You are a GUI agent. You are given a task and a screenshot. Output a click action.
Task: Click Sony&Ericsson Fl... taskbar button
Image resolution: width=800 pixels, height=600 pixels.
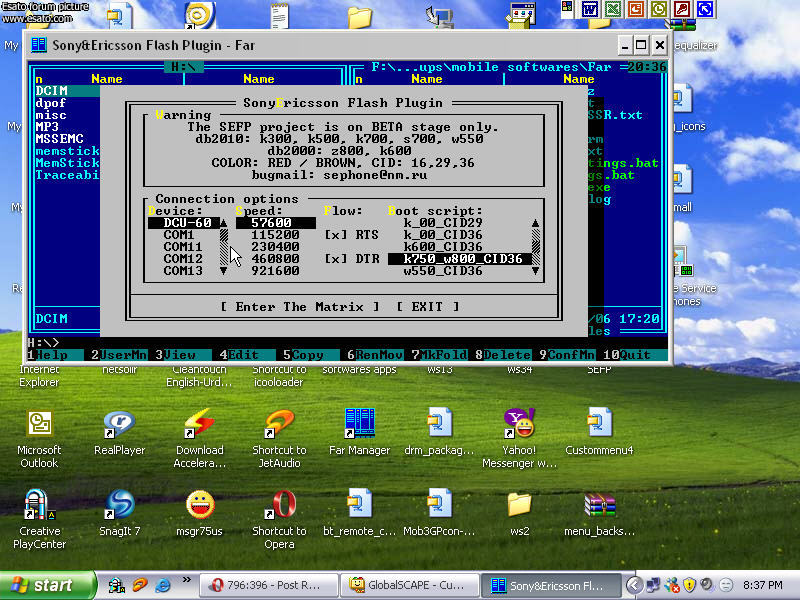click(552, 585)
